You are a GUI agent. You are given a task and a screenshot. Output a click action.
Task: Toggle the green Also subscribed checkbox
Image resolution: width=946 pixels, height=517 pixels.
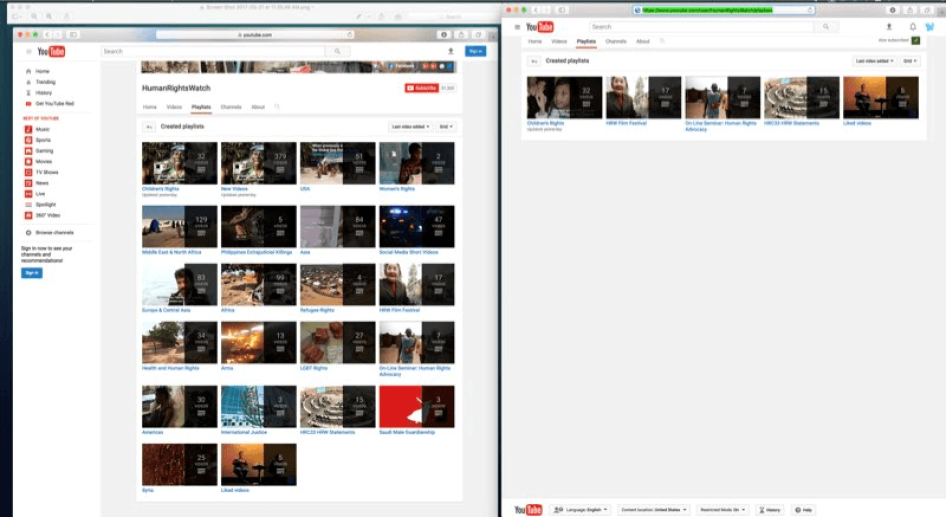(915, 41)
